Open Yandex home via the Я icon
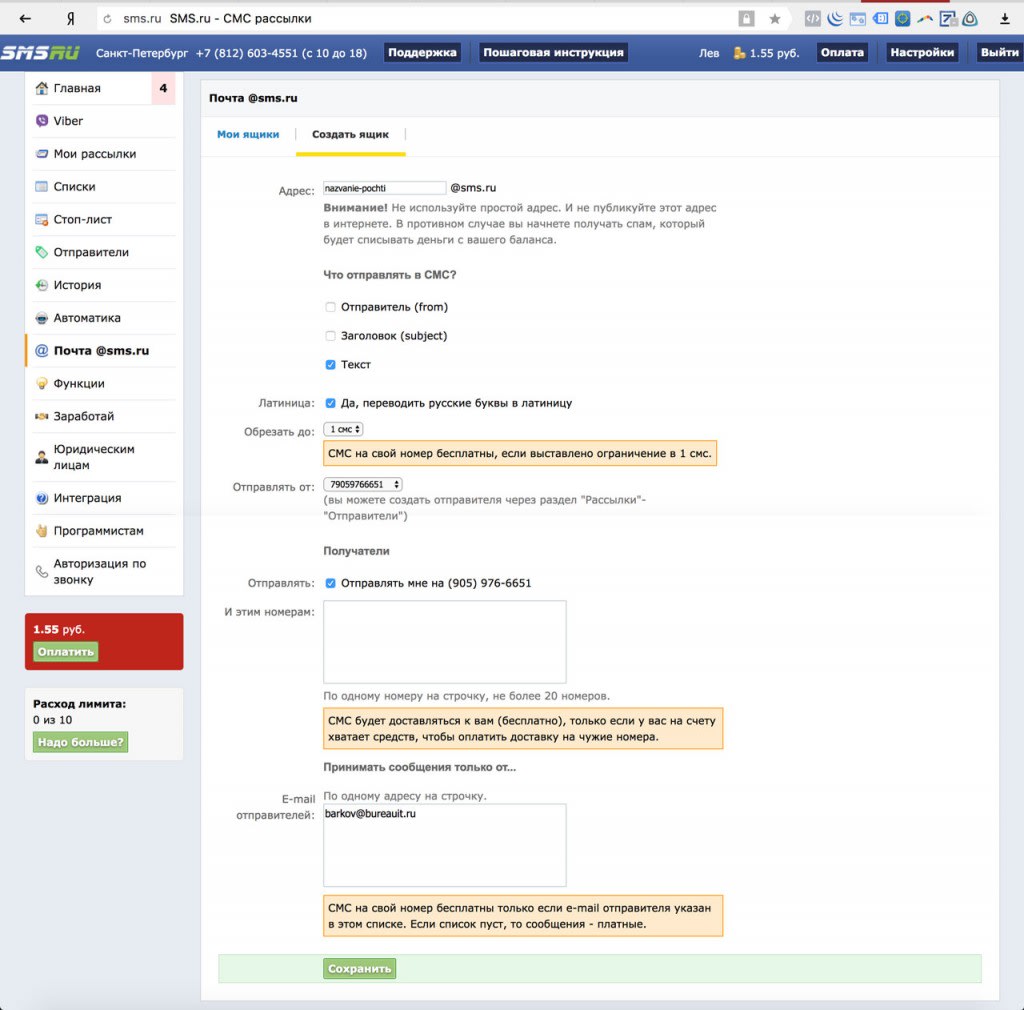 click(x=71, y=19)
